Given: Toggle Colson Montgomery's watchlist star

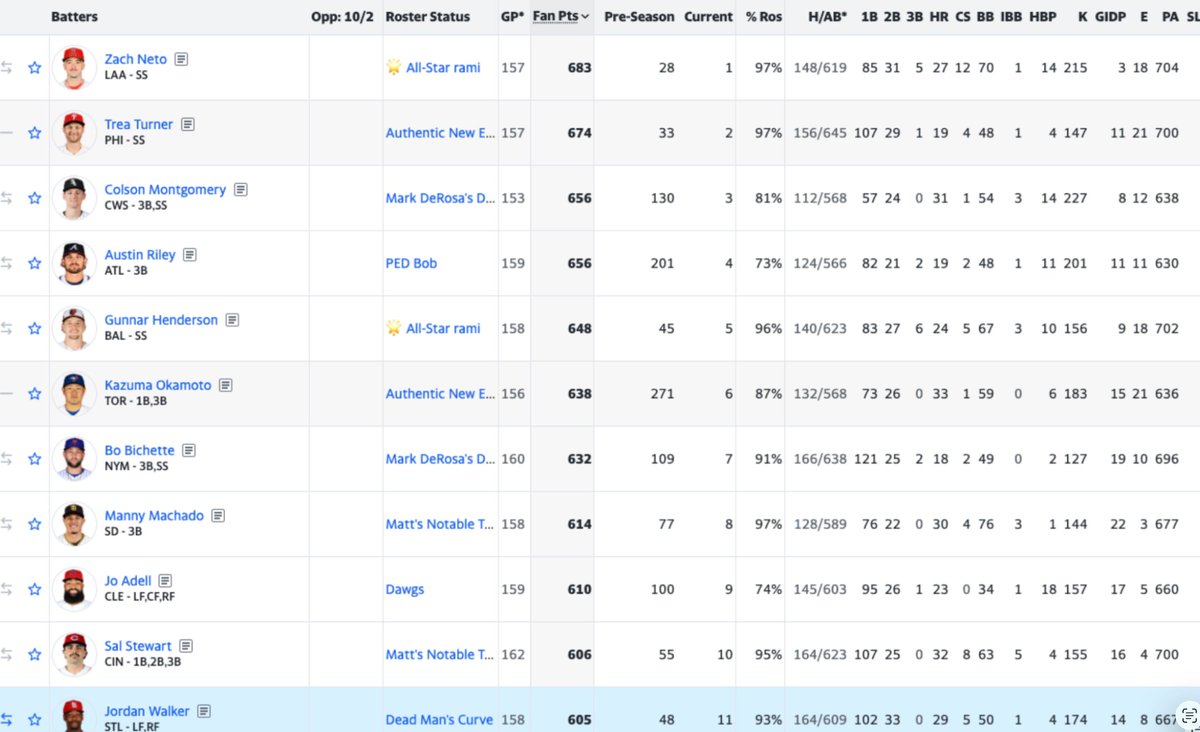Looking at the screenshot, I should pos(34,198).
